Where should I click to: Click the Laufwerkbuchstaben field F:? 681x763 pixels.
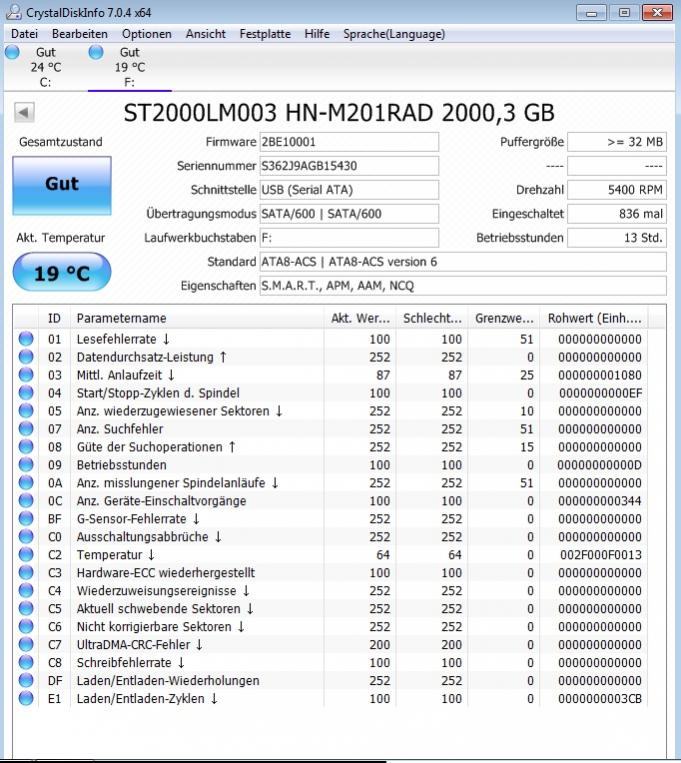coord(349,238)
